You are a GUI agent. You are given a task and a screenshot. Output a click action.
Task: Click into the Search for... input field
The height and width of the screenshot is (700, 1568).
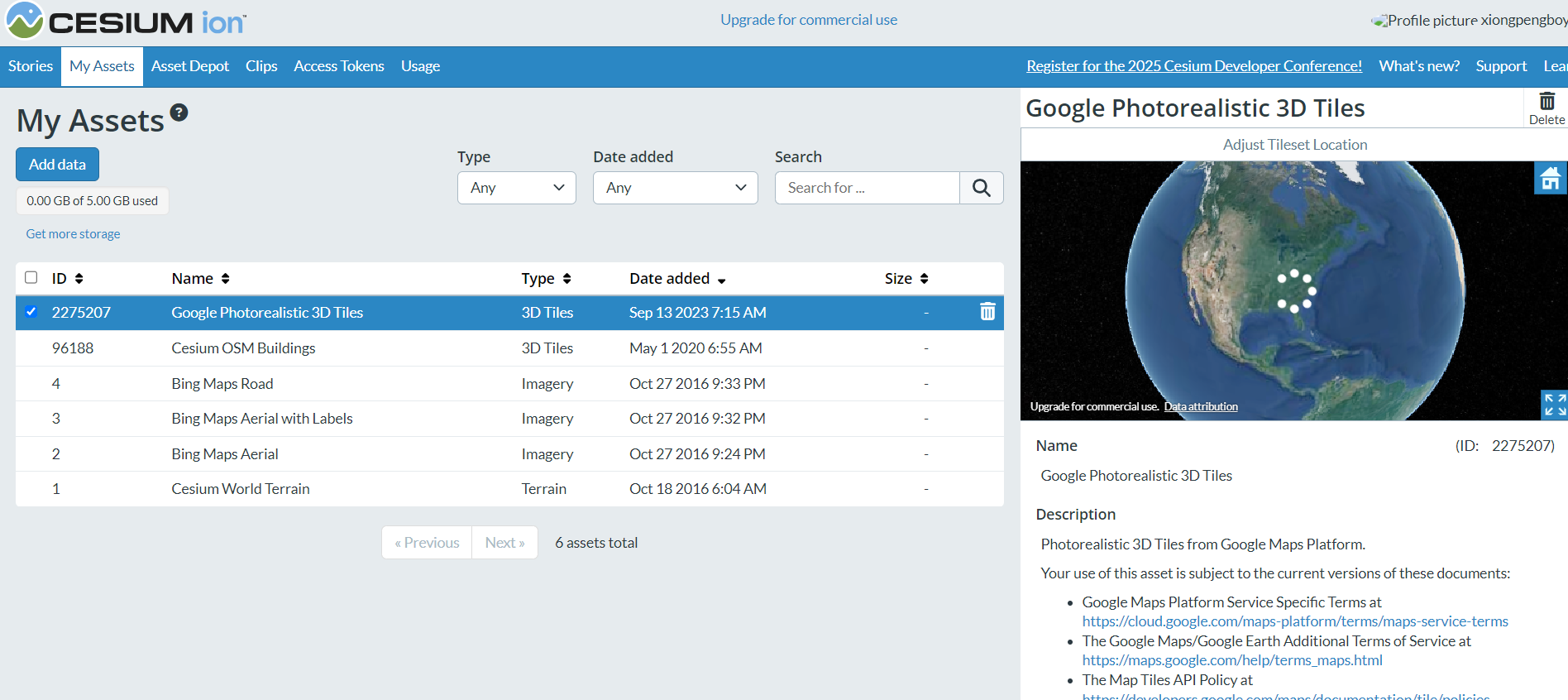click(868, 188)
